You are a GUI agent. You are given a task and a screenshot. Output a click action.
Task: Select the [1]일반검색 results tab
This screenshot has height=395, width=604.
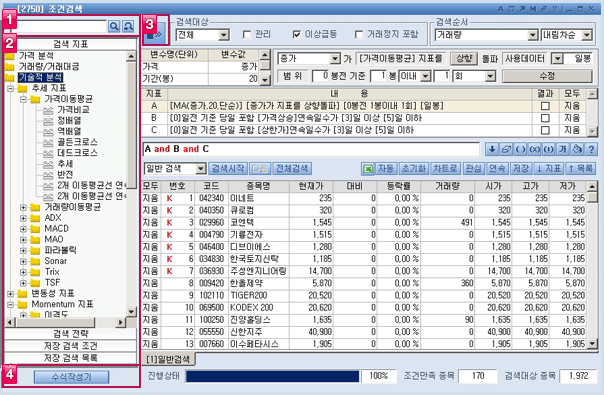point(168,359)
